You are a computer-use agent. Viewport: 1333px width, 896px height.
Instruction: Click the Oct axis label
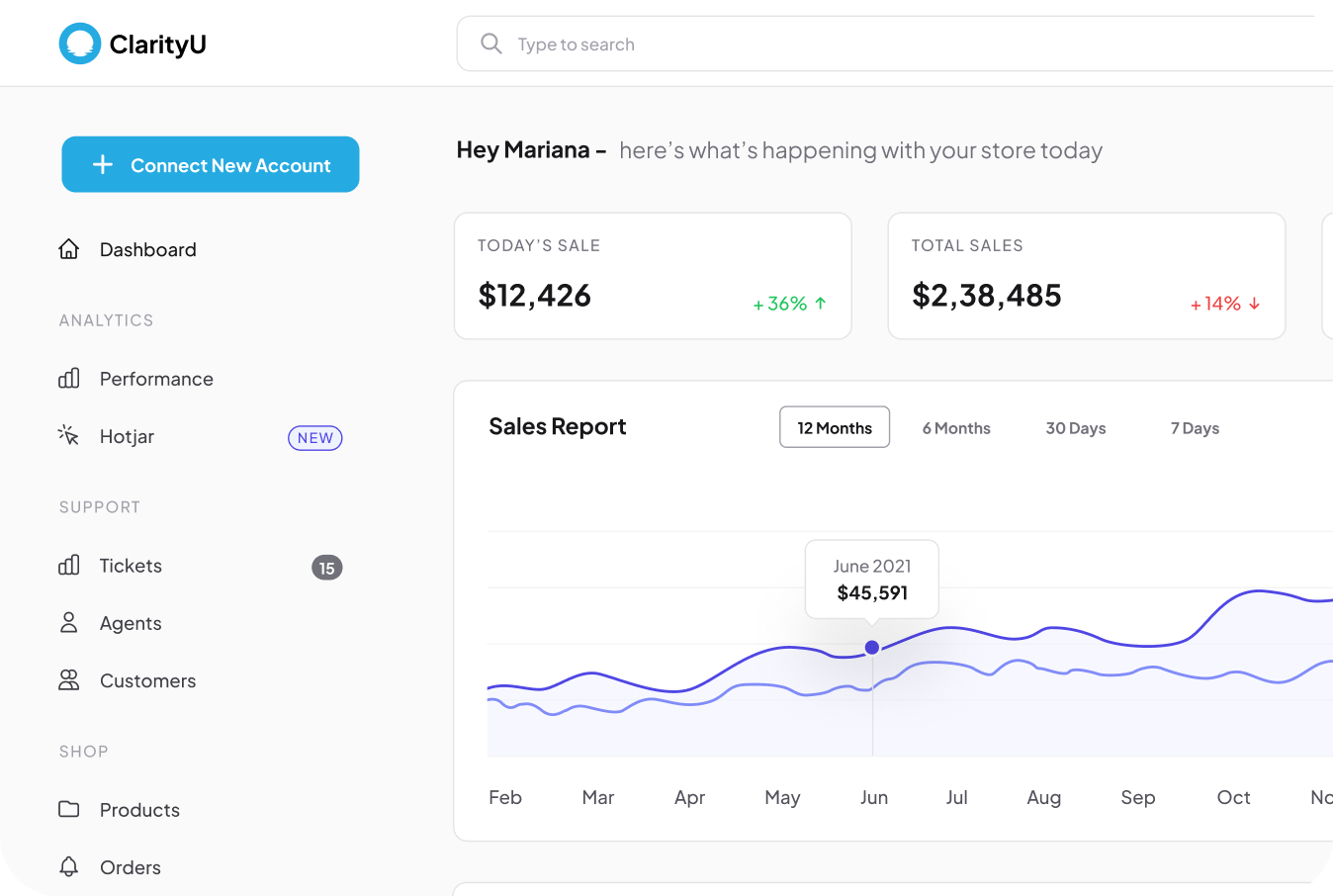pos(1233,797)
